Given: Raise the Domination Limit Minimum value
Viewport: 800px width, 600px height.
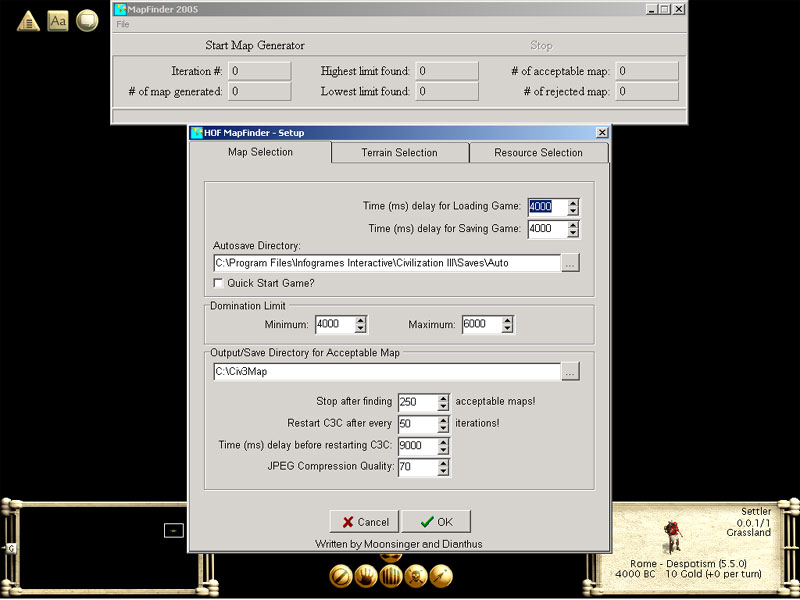Looking at the screenshot, I should 361,320.
